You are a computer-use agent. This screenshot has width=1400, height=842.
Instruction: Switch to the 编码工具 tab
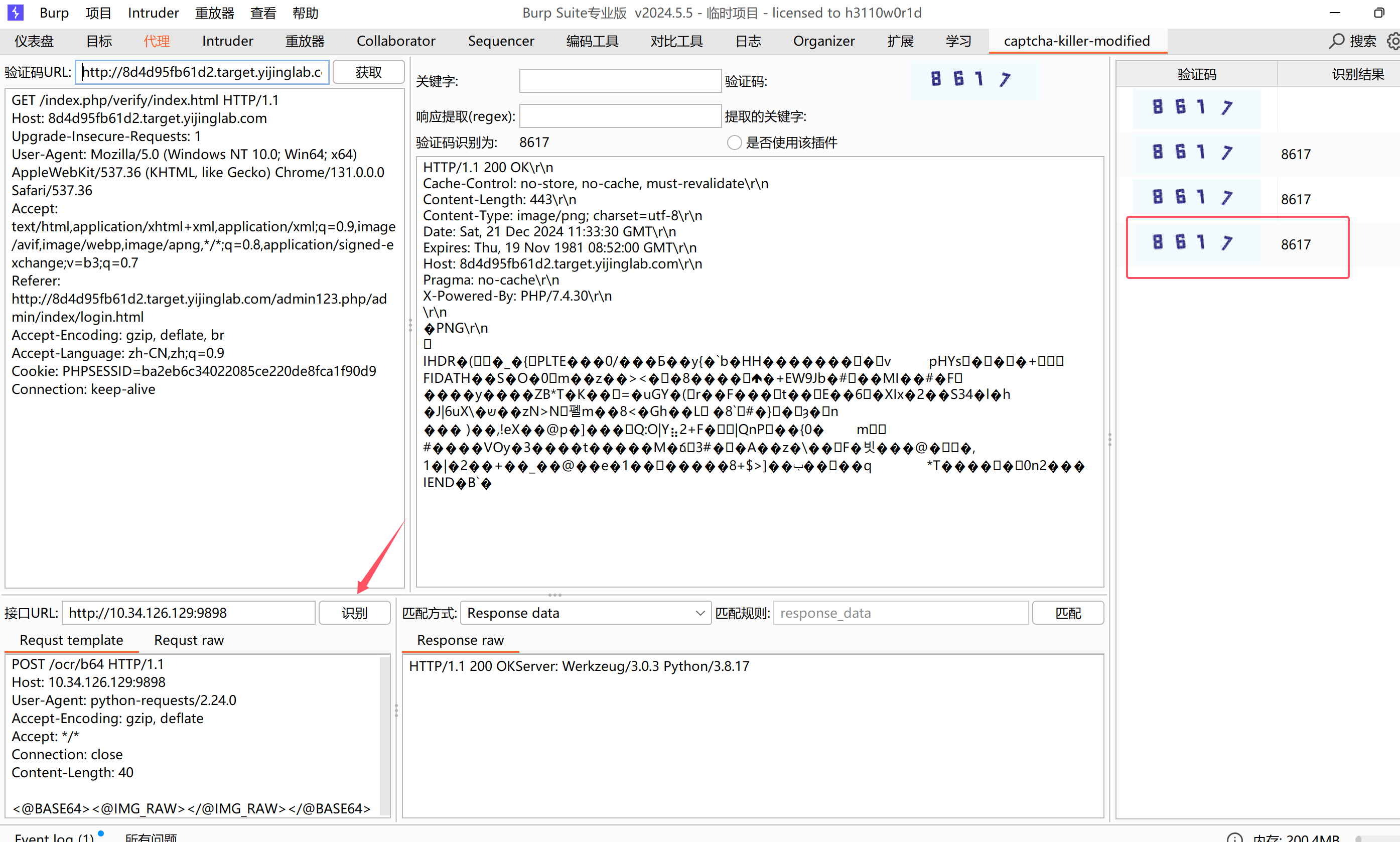[592, 41]
